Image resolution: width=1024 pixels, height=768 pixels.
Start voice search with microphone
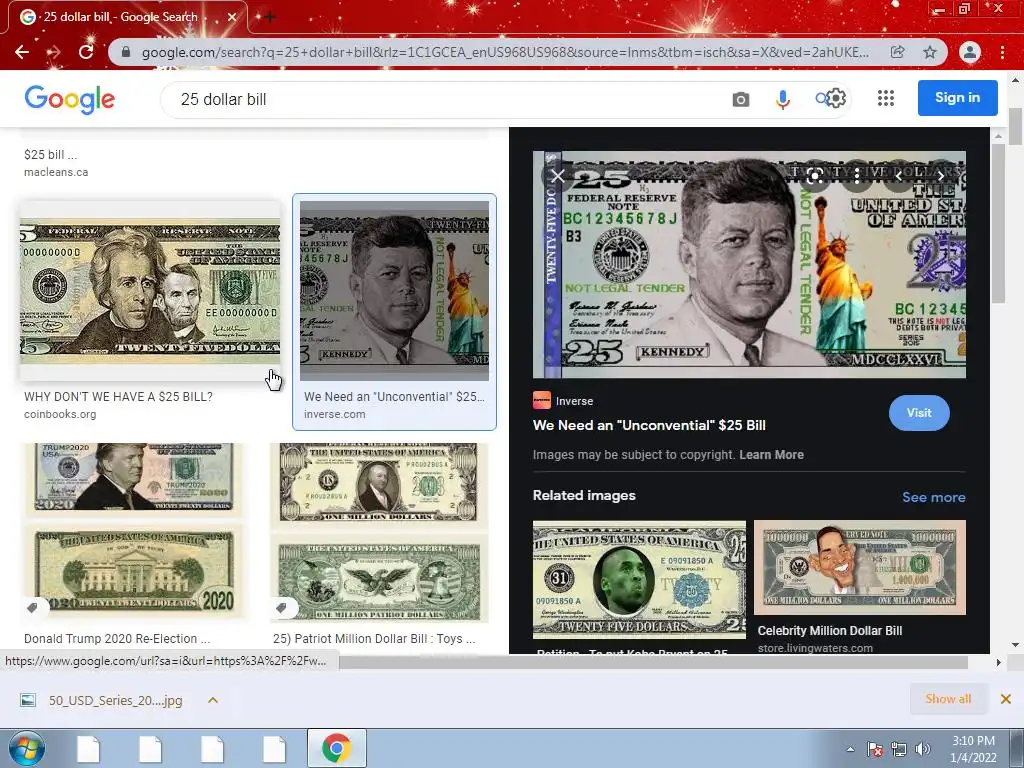(782, 99)
